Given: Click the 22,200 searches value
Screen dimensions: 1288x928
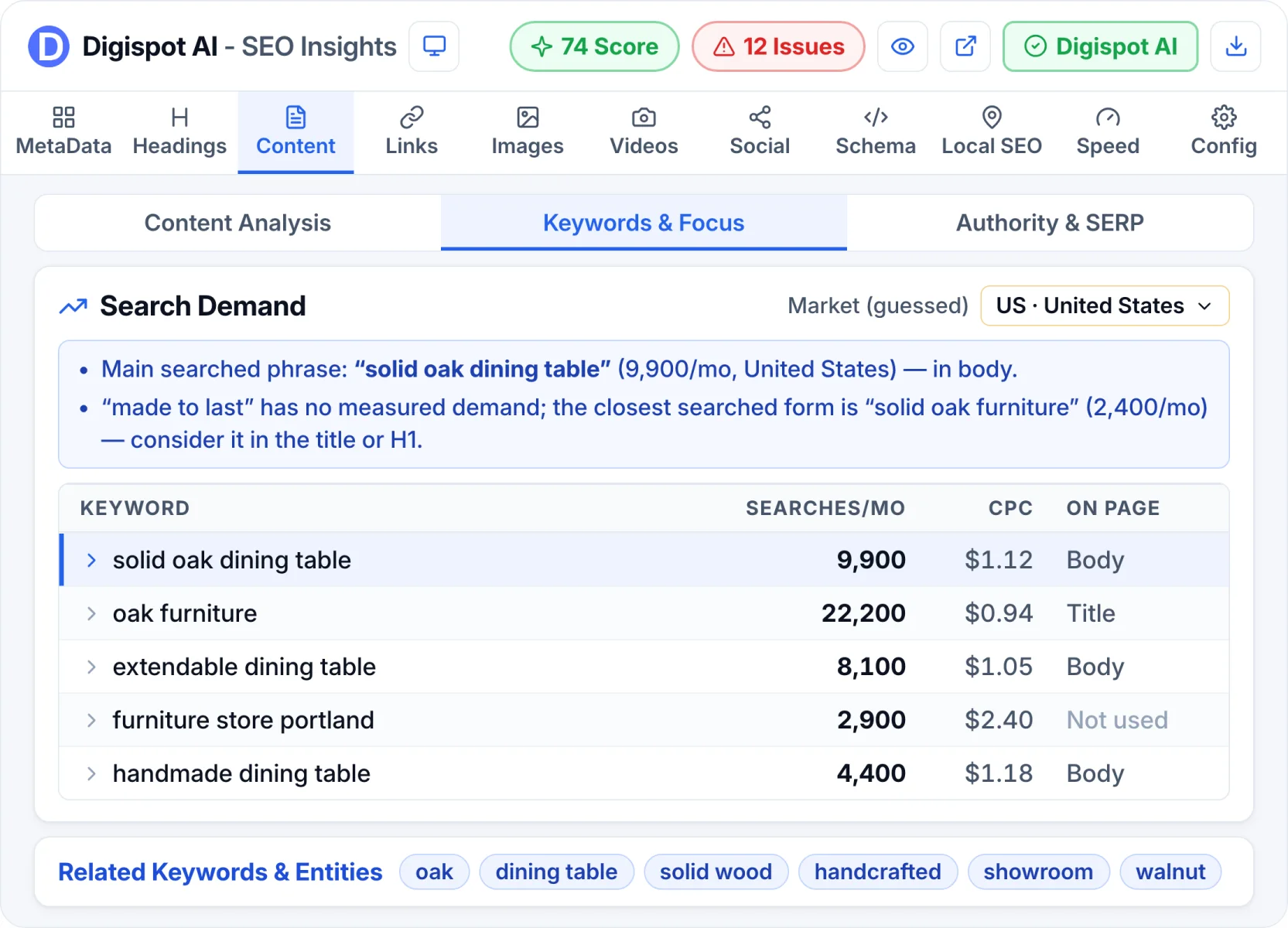Looking at the screenshot, I should (x=863, y=613).
